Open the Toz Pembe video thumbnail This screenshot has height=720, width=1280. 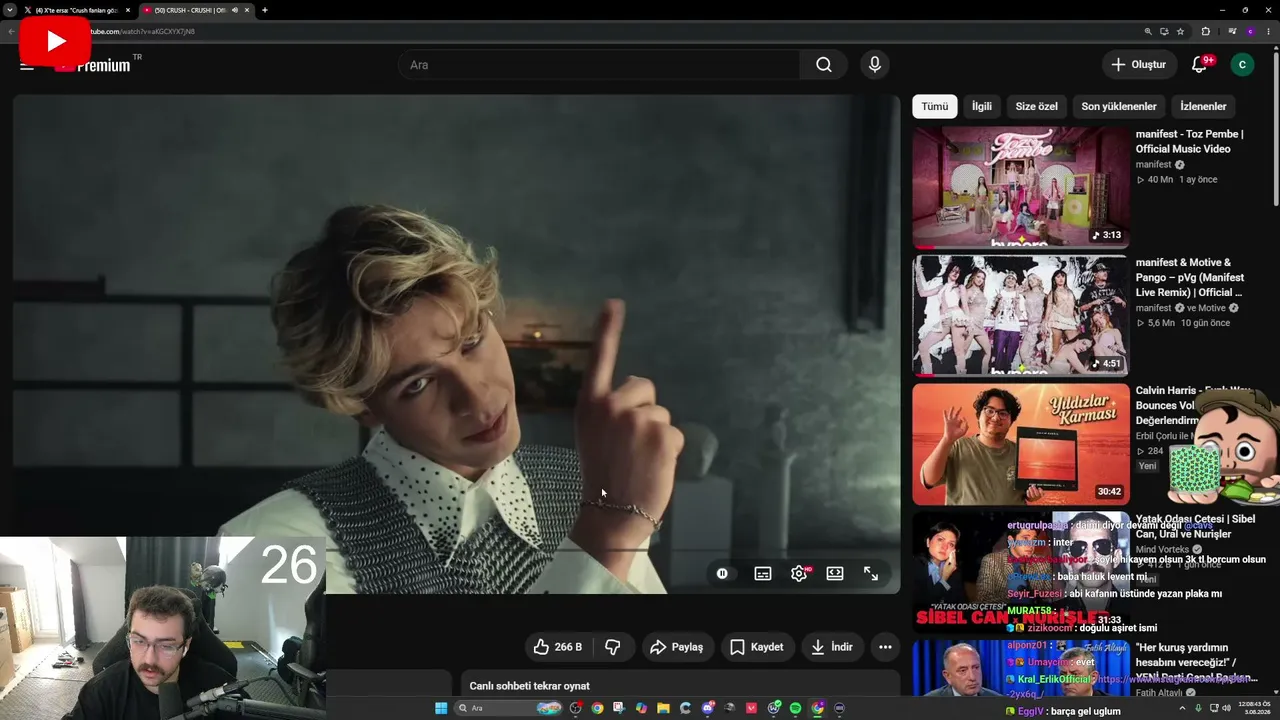pos(1021,187)
